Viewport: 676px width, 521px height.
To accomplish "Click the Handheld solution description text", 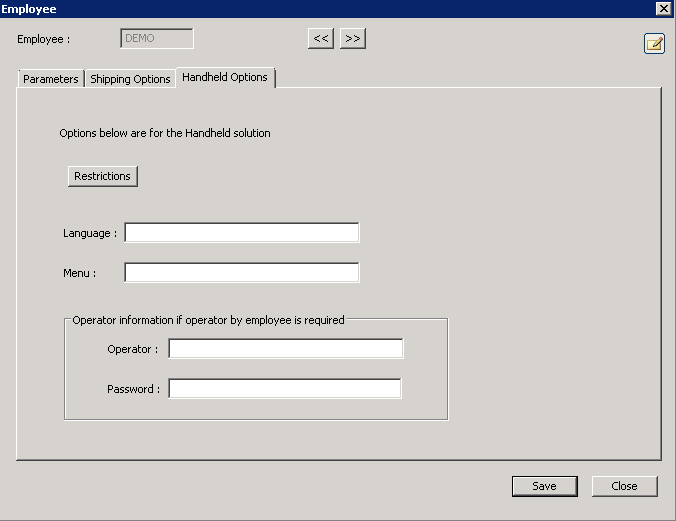I will coord(165,133).
